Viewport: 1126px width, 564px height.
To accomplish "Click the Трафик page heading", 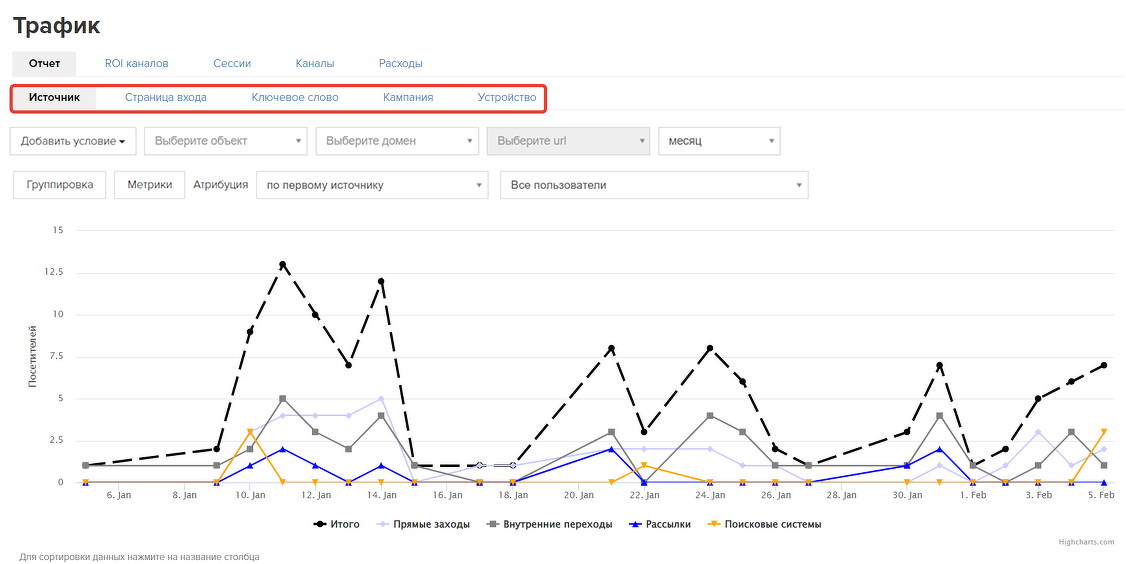I will 57,26.
